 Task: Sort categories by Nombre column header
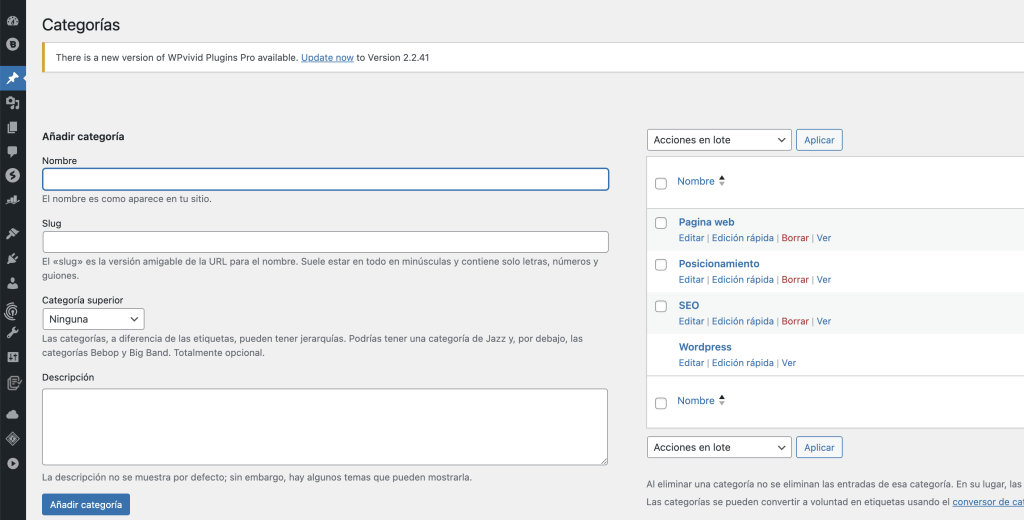coord(696,182)
